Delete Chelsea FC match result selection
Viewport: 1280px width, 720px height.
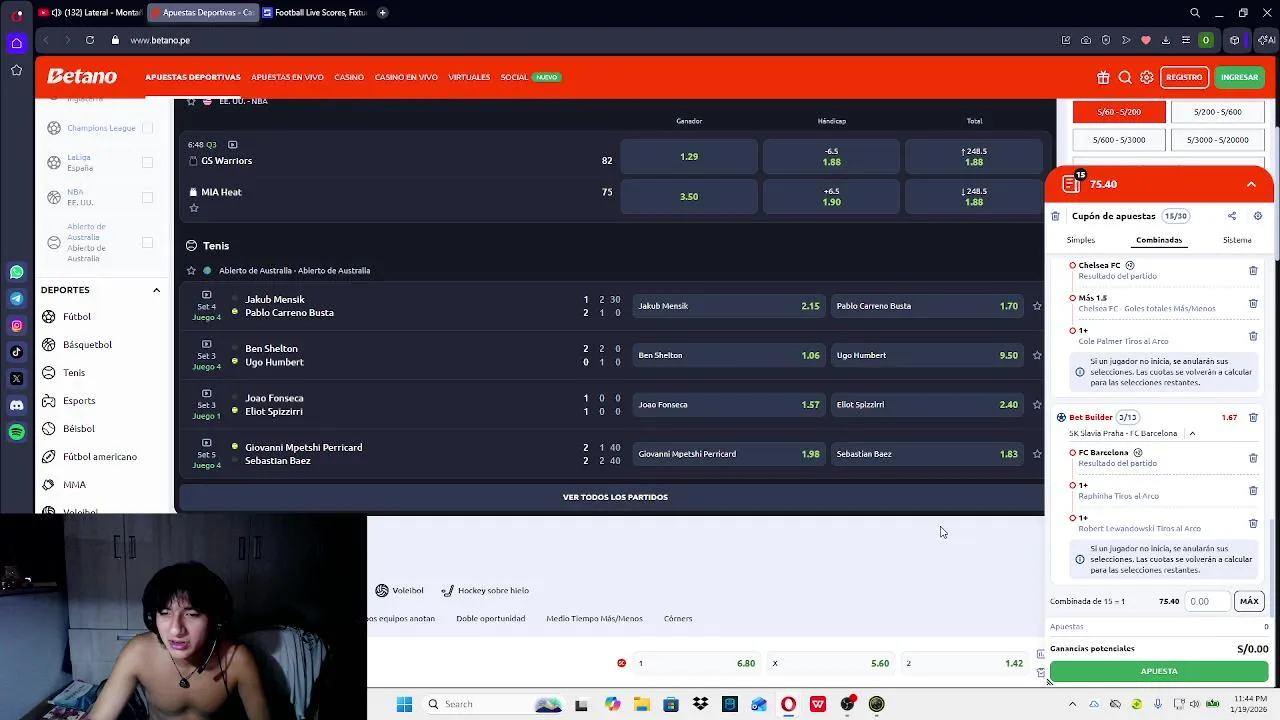pos(1253,271)
